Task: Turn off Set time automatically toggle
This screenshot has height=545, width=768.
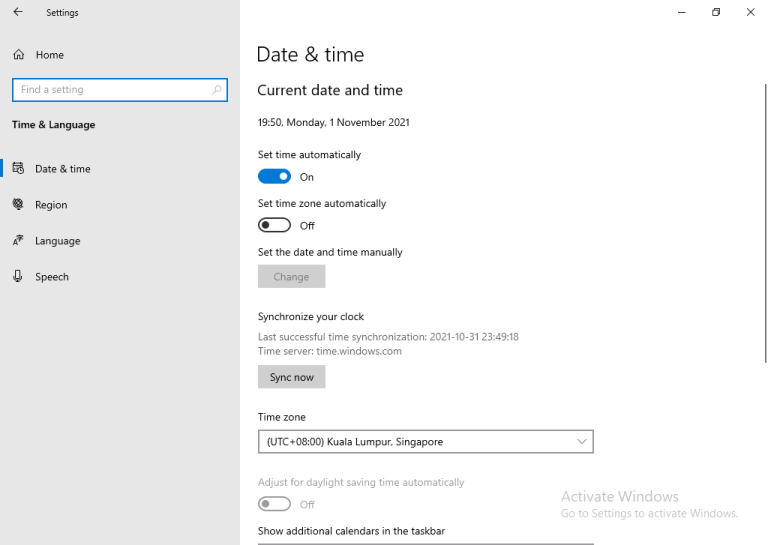Action: point(274,177)
